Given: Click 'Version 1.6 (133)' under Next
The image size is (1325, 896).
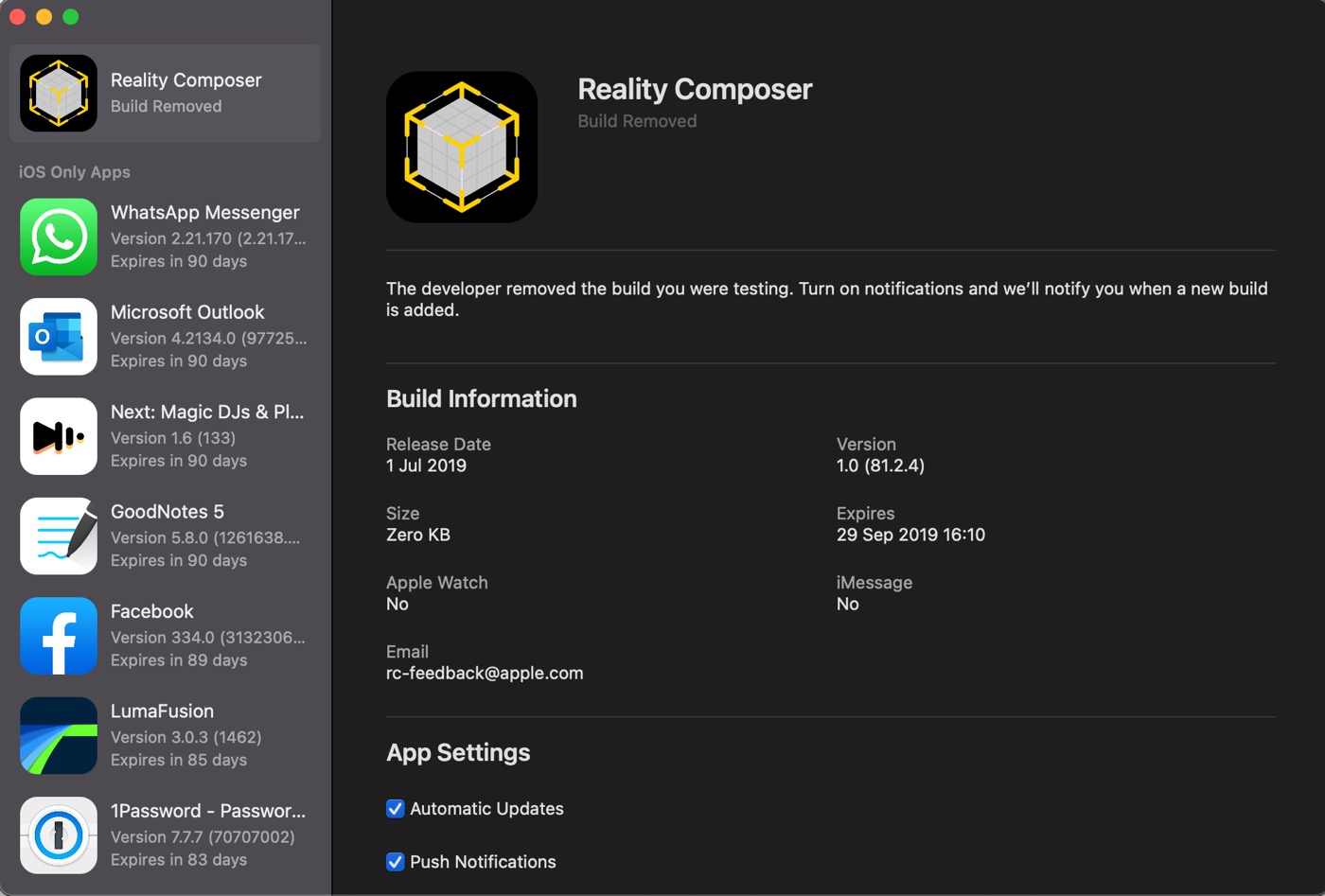Looking at the screenshot, I should tap(173, 438).
